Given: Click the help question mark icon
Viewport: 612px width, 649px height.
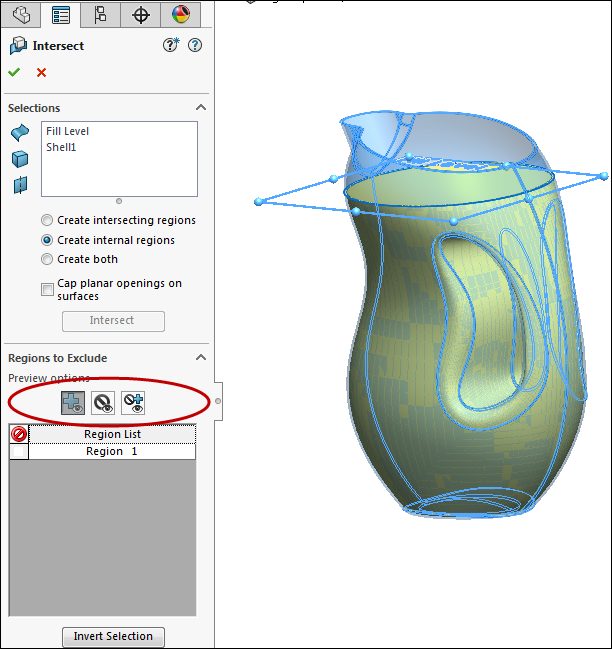Looking at the screenshot, I should coord(195,45).
